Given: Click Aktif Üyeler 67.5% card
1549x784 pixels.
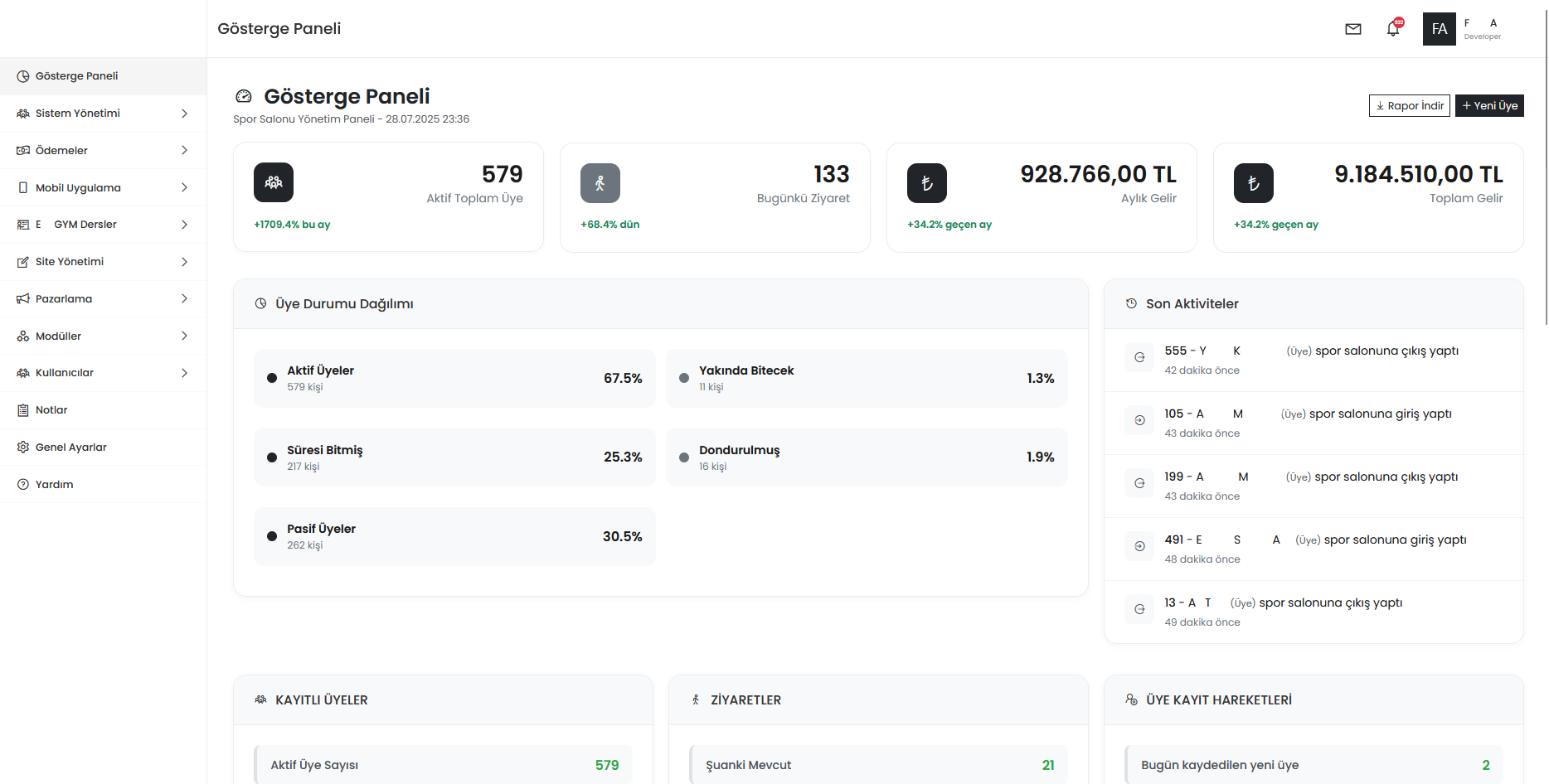Looking at the screenshot, I should [454, 378].
